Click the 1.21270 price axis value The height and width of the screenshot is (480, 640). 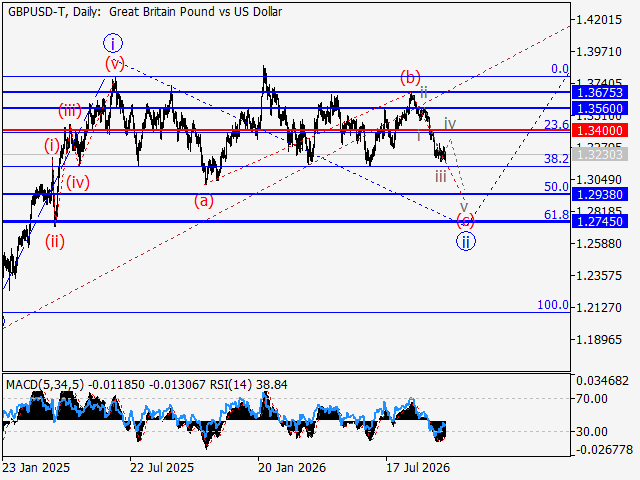click(x=599, y=307)
